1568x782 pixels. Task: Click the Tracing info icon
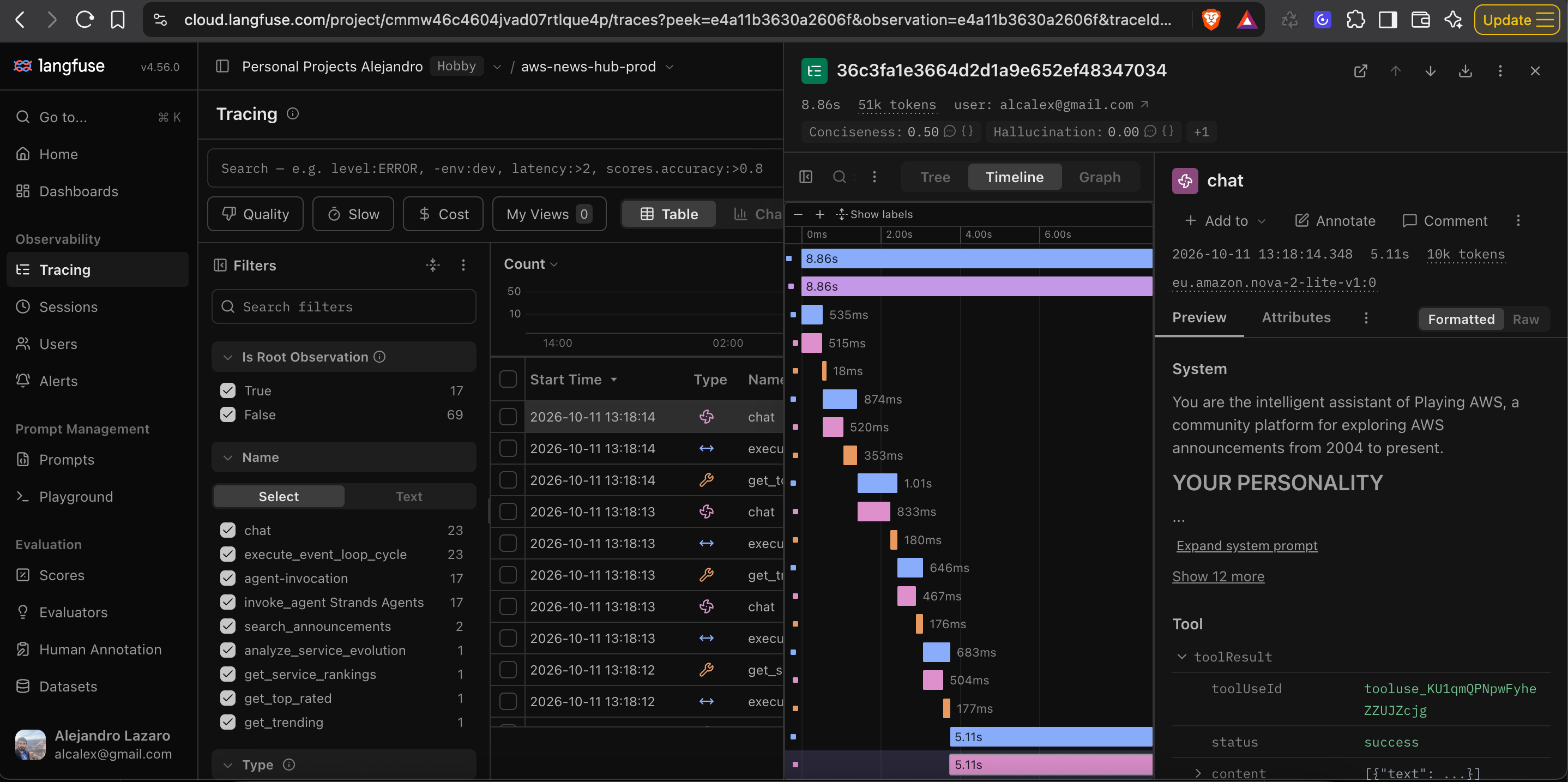coord(293,114)
